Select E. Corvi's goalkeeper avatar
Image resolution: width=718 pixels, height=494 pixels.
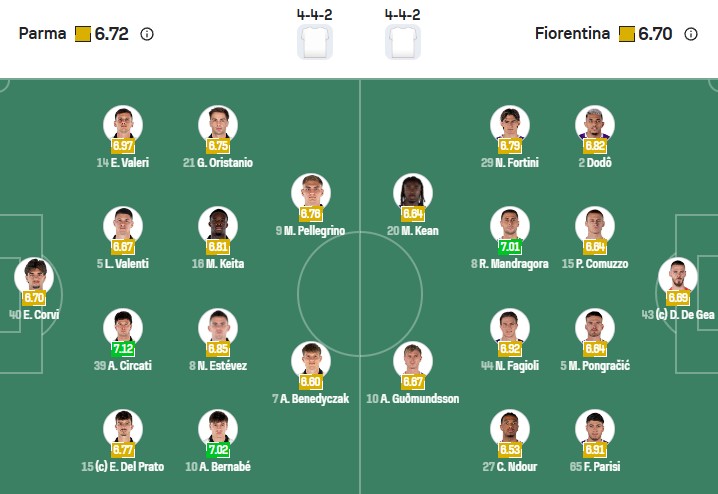click(x=34, y=275)
